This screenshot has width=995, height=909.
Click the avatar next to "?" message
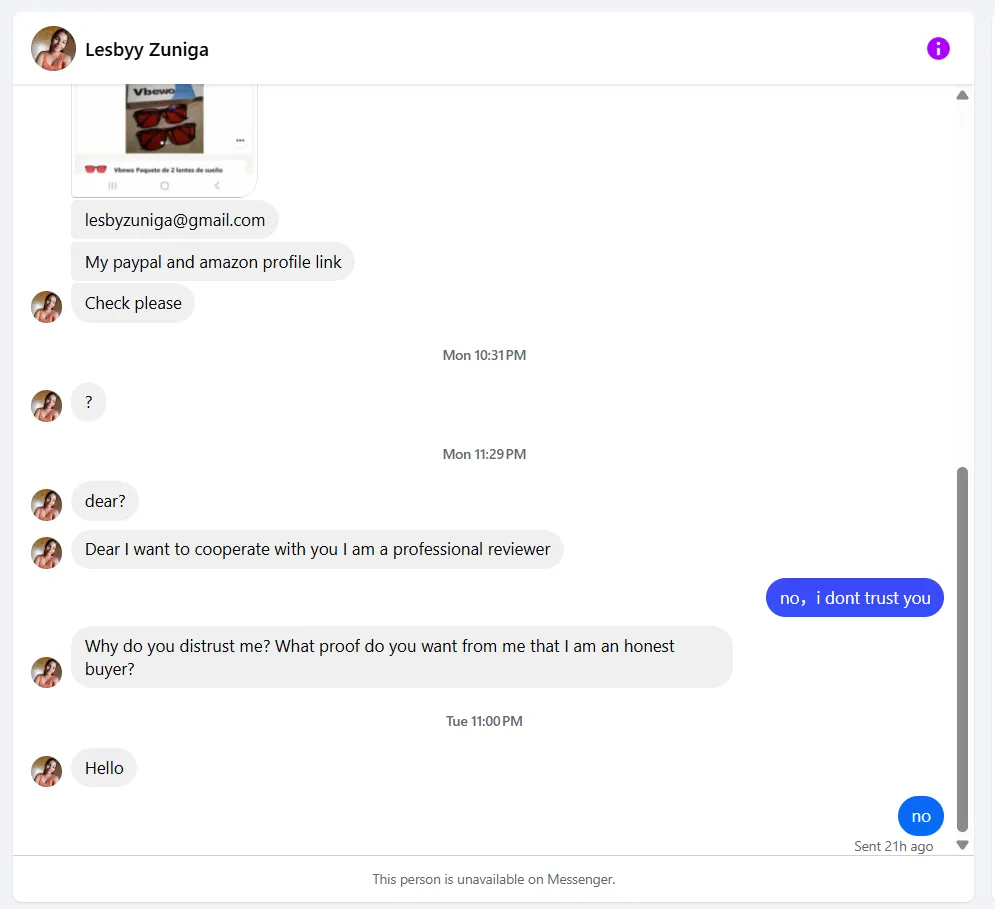pos(47,406)
